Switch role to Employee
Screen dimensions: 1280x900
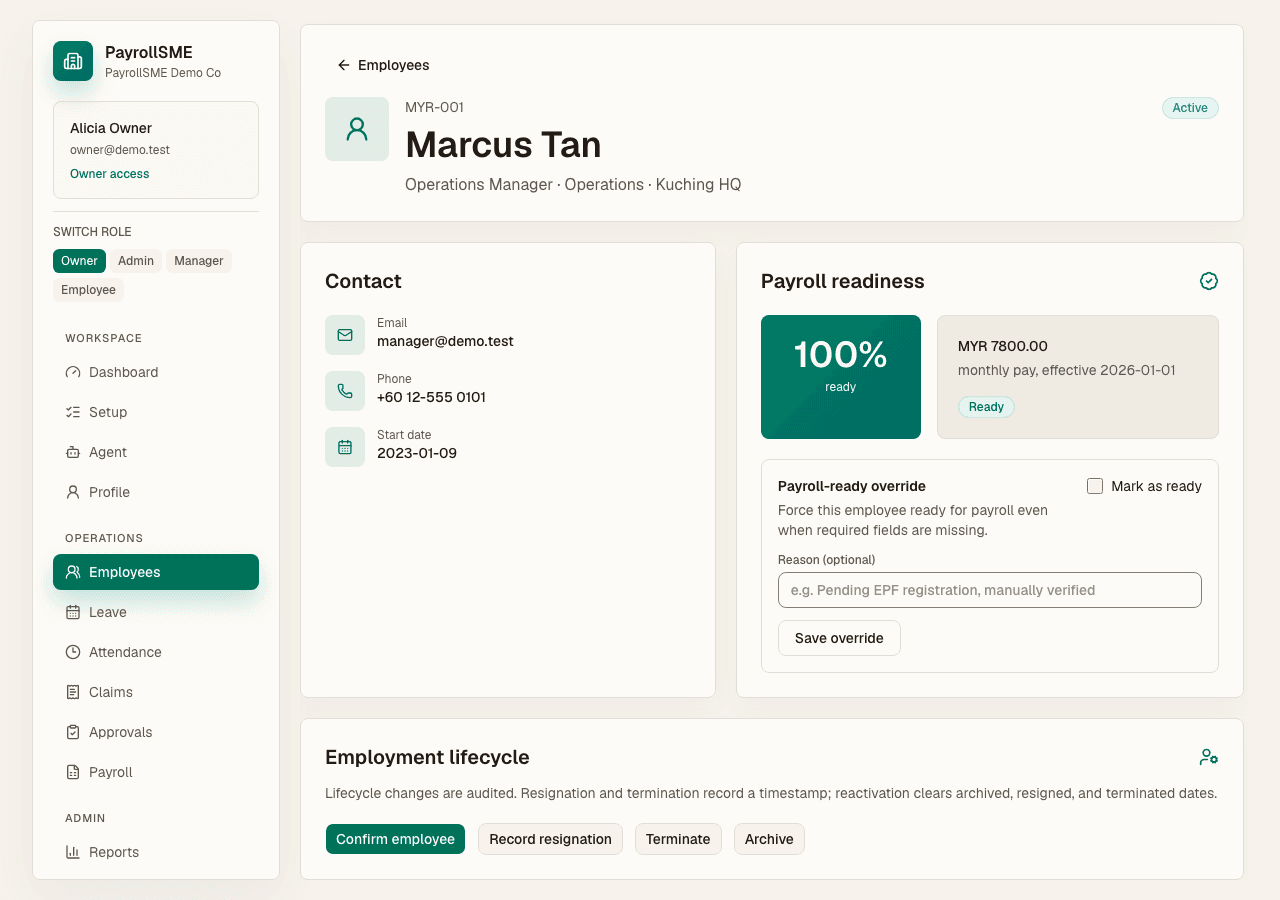coord(88,290)
